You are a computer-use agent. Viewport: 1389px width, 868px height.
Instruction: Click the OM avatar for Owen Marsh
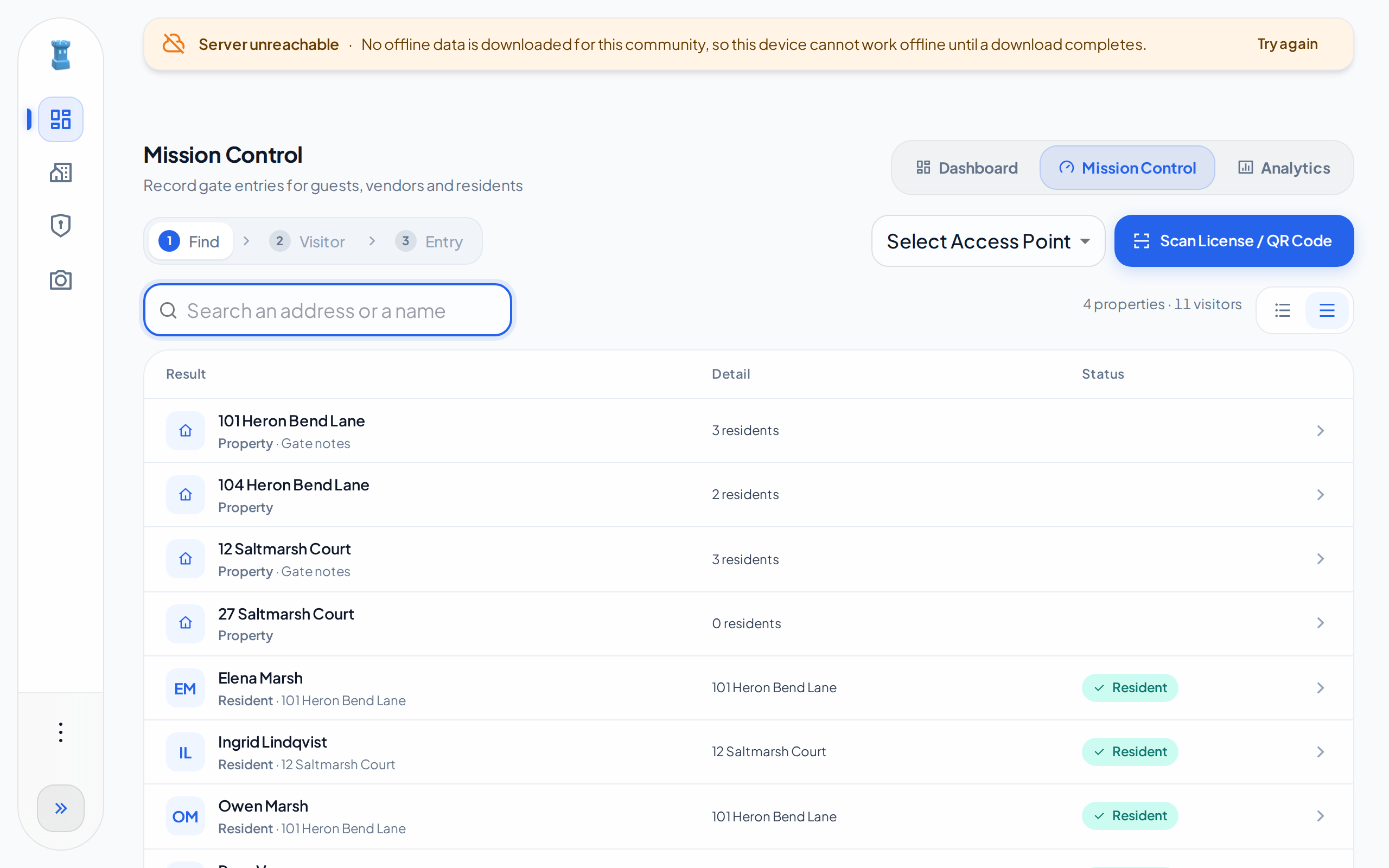[x=186, y=816]
